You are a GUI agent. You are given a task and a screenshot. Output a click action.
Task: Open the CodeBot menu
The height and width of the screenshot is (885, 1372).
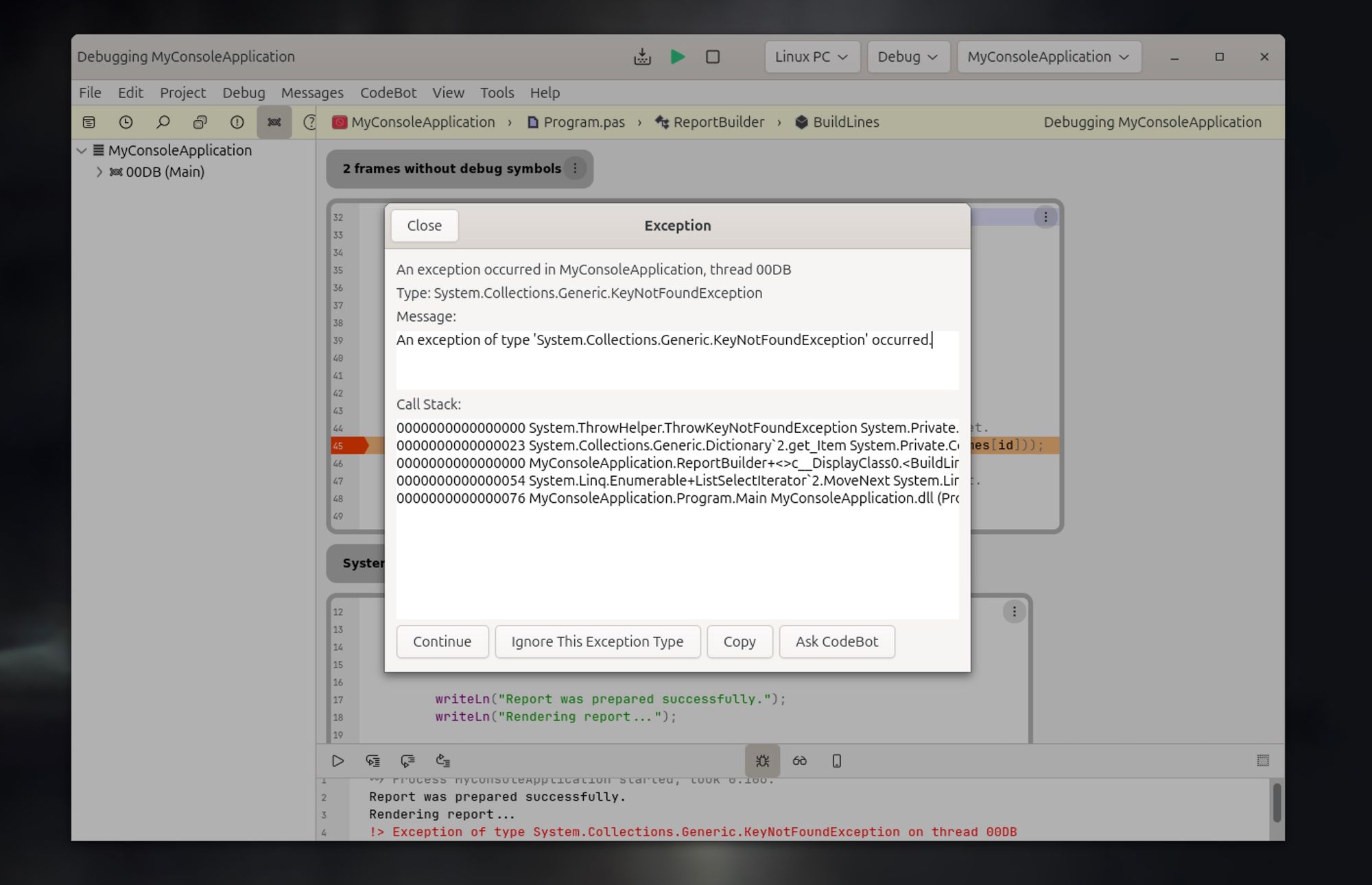pos(388,93)
